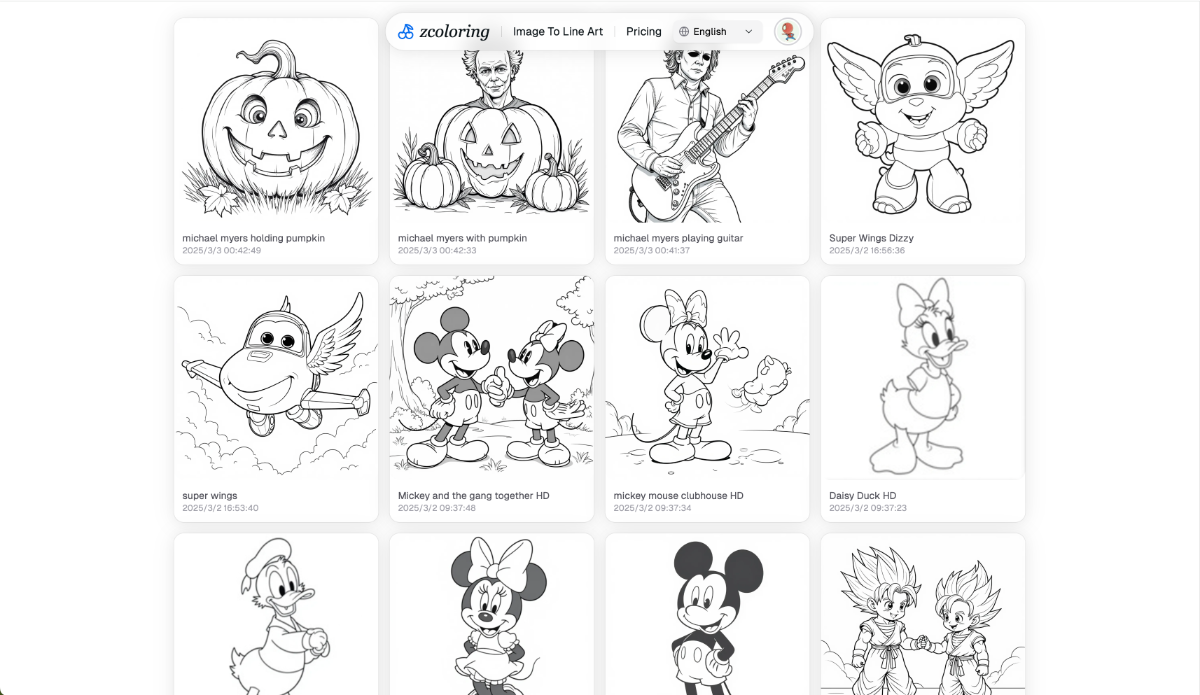Screen dimensions: 1200x695
Task: Click the "mickey mouse clubhouse HD" caption
Action: pos(679,495)
